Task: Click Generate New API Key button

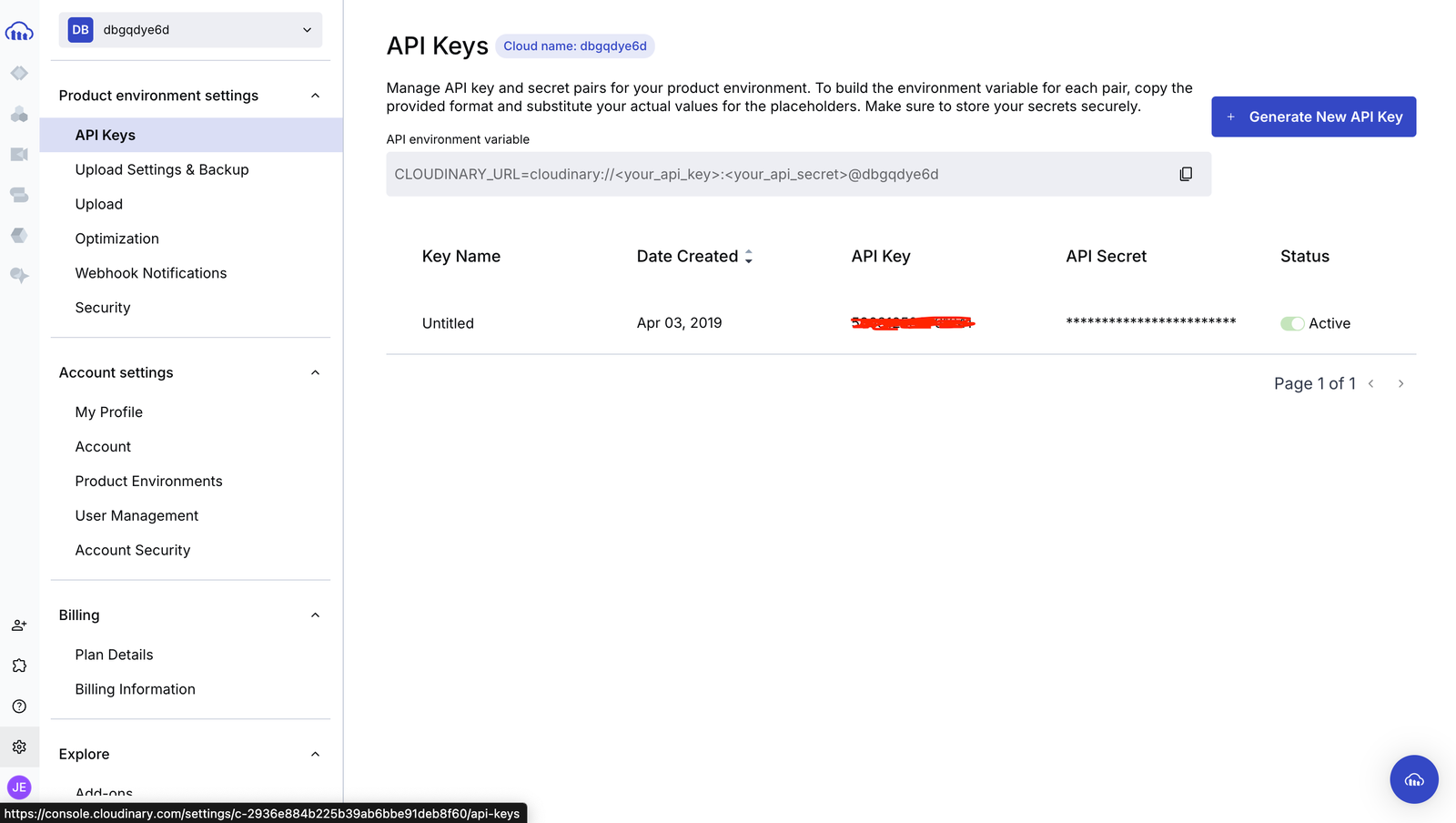Action: click(1313, 117)
